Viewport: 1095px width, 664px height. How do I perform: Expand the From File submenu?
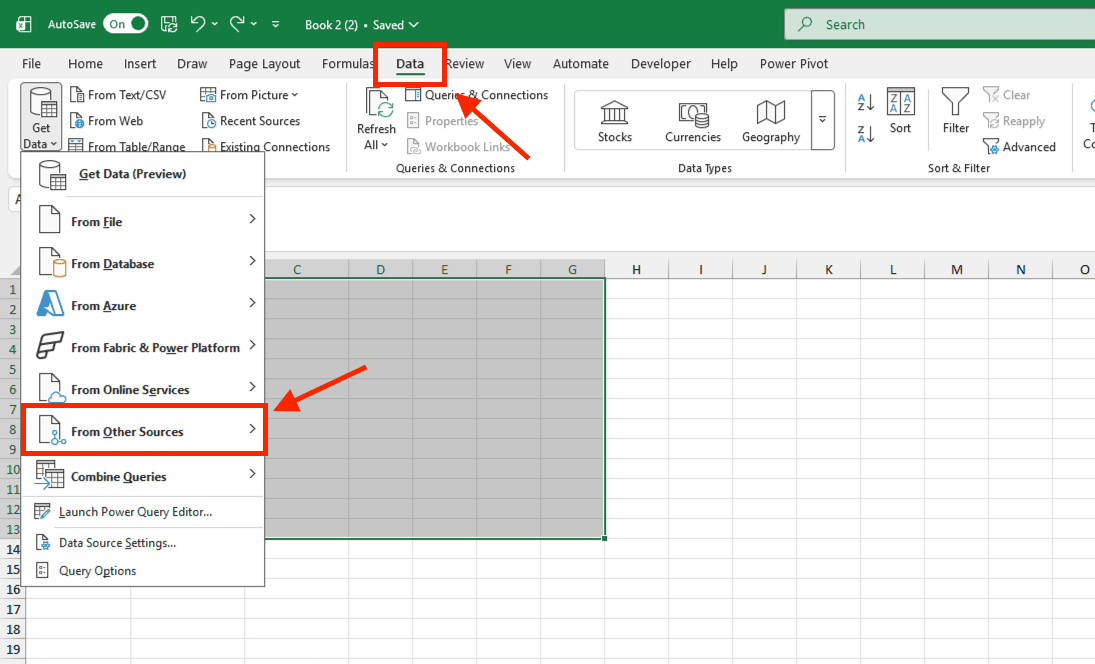(x=142, y=221)
